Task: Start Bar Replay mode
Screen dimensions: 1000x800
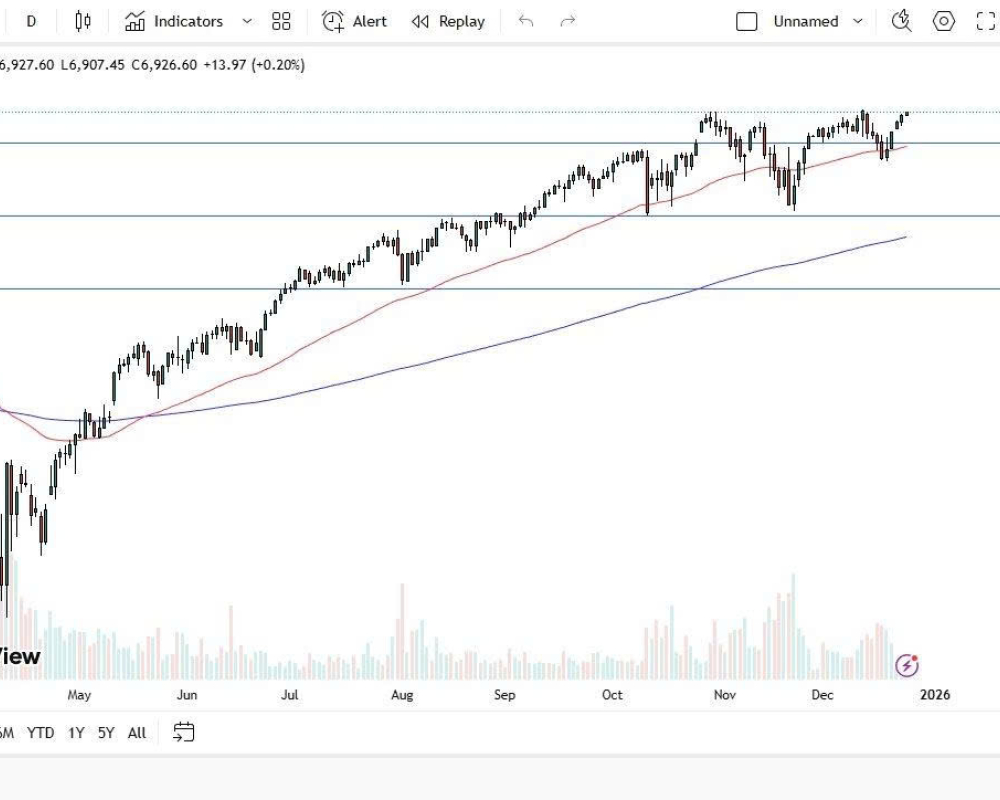Action: click(x=448, y=21)
